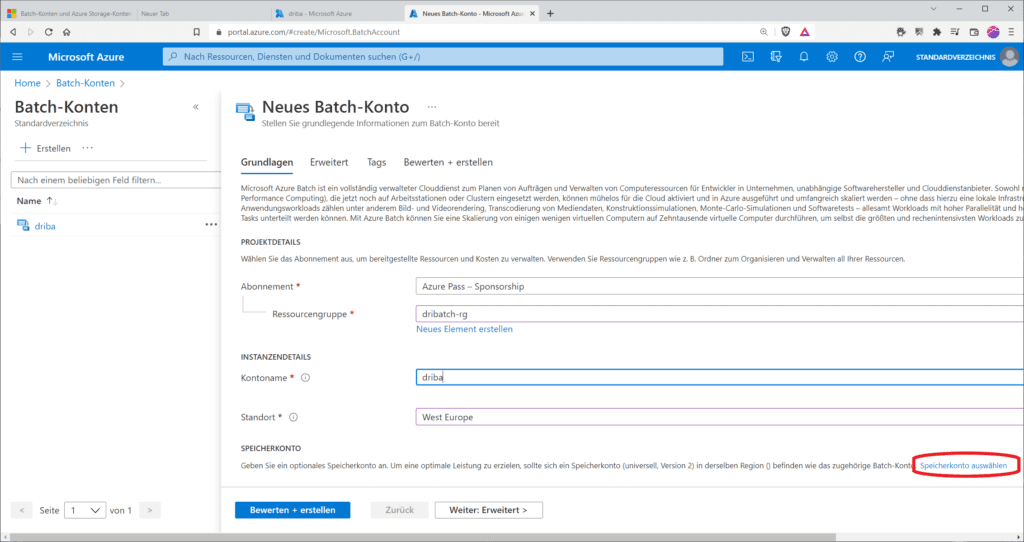Image resolution: width=1024 pixels, height=542 pixels.
Task: Open Azure portal settings gear
Action: pyautogui.click(x=831, y=57)
